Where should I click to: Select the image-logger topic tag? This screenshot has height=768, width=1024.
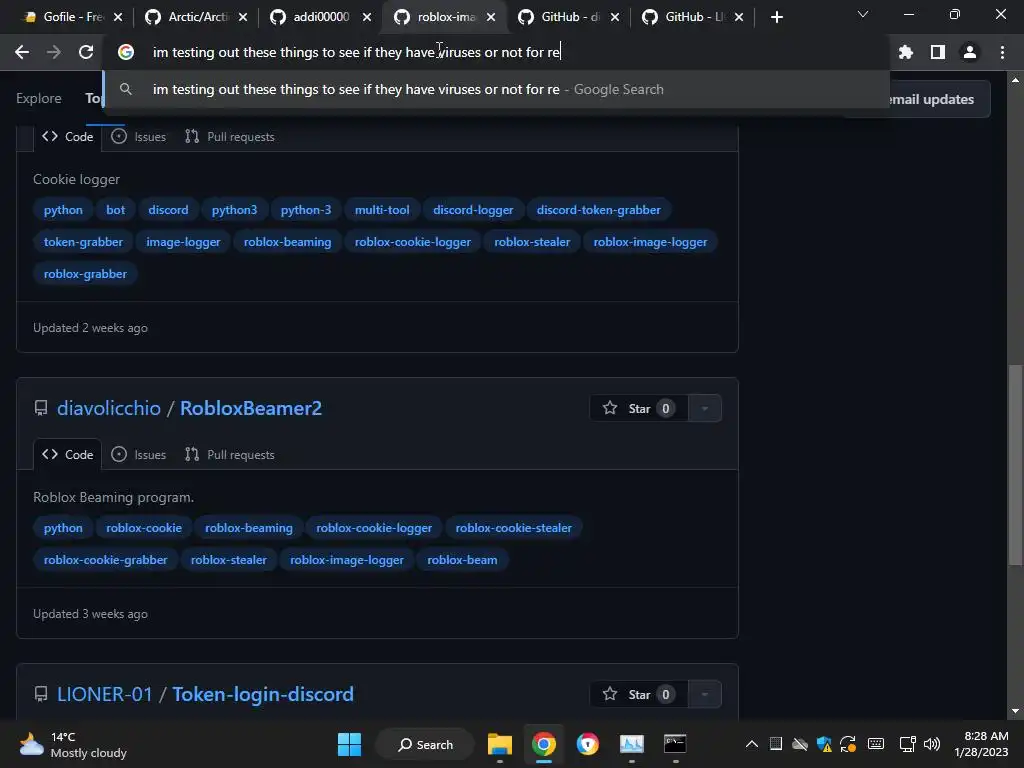[183, 242]
